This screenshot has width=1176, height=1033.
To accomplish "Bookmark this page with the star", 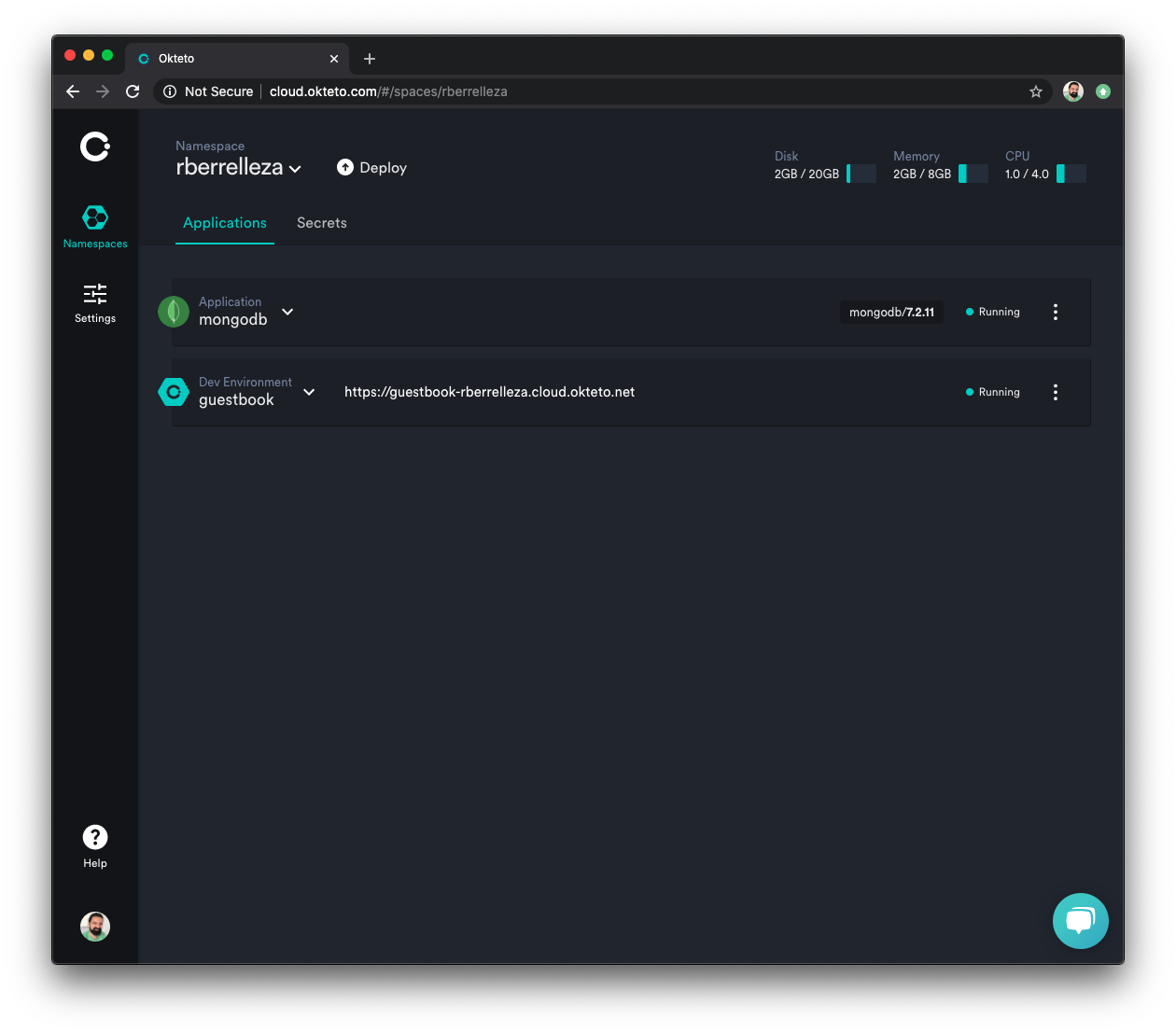I will [1036, 91].
